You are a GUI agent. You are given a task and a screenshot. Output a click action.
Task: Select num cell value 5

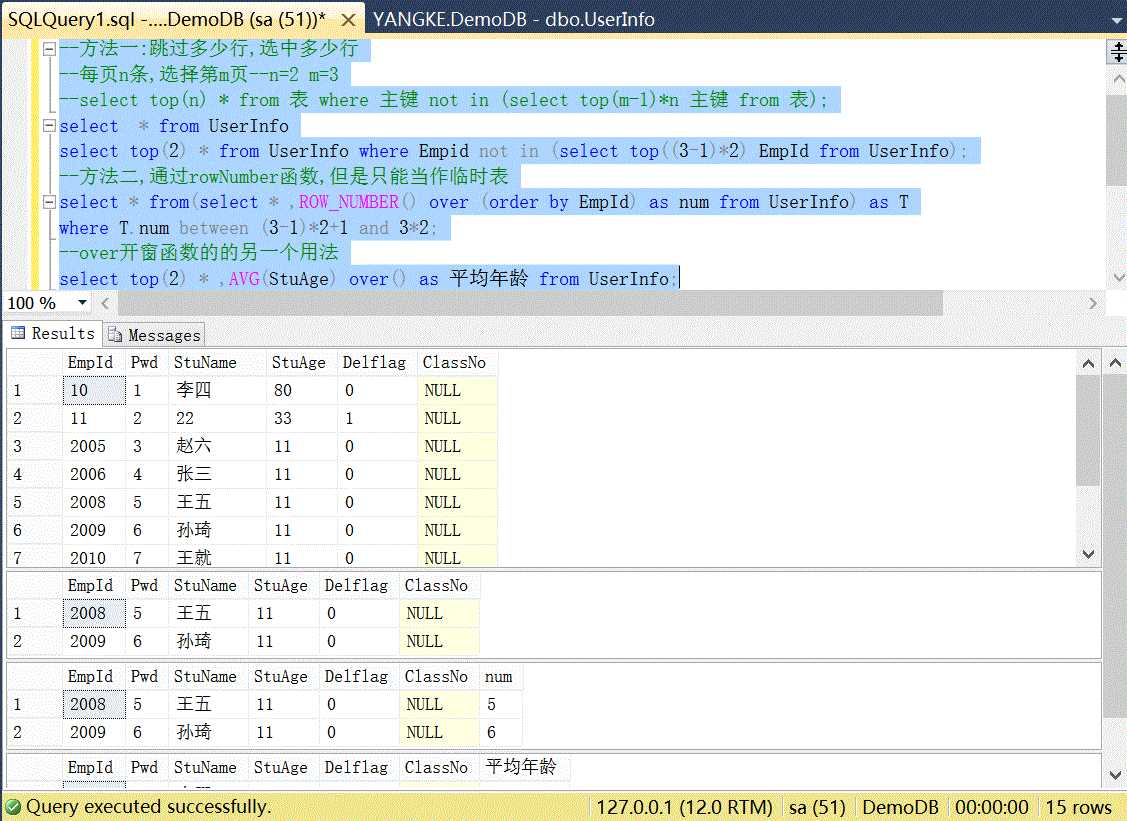500,705
